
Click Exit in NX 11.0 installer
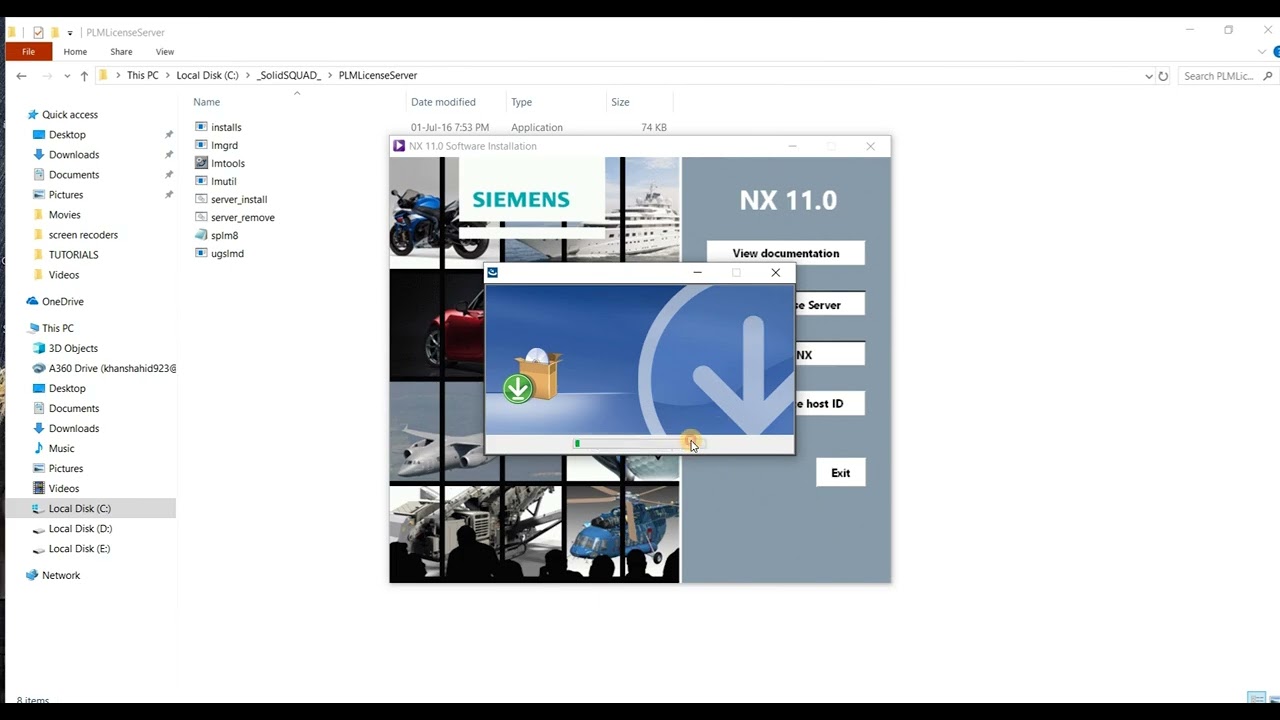pos(840,473)
